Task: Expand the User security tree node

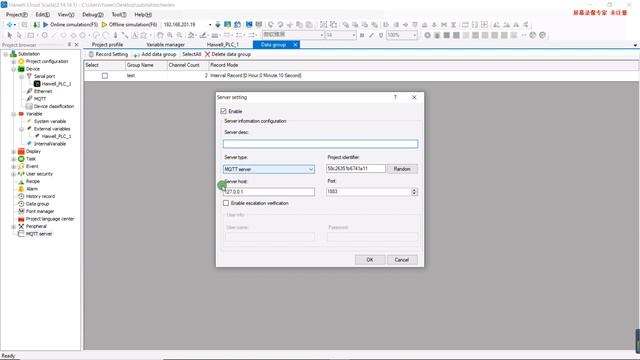Action: coord(13,174)
